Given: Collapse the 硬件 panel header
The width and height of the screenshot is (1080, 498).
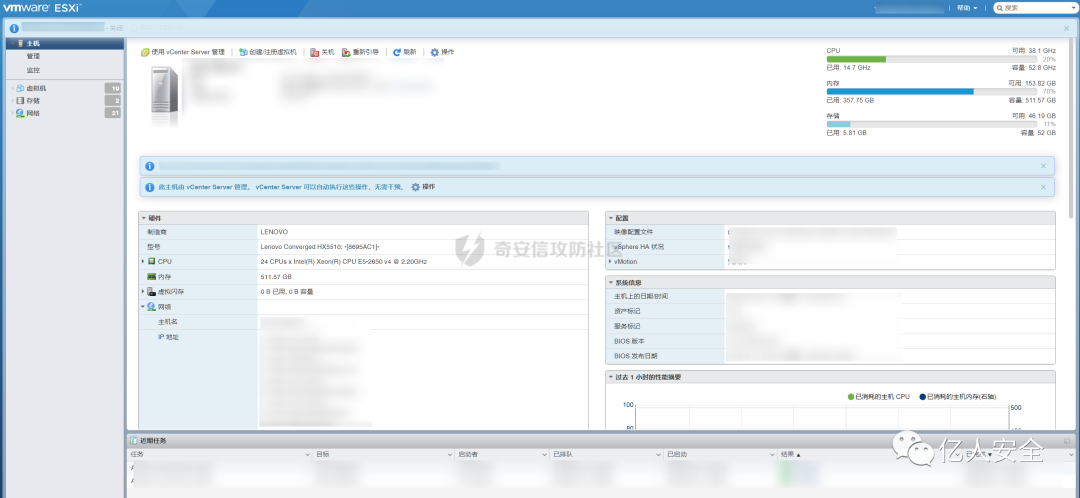Looking at the screenshot, I should (x=143, y=218).
